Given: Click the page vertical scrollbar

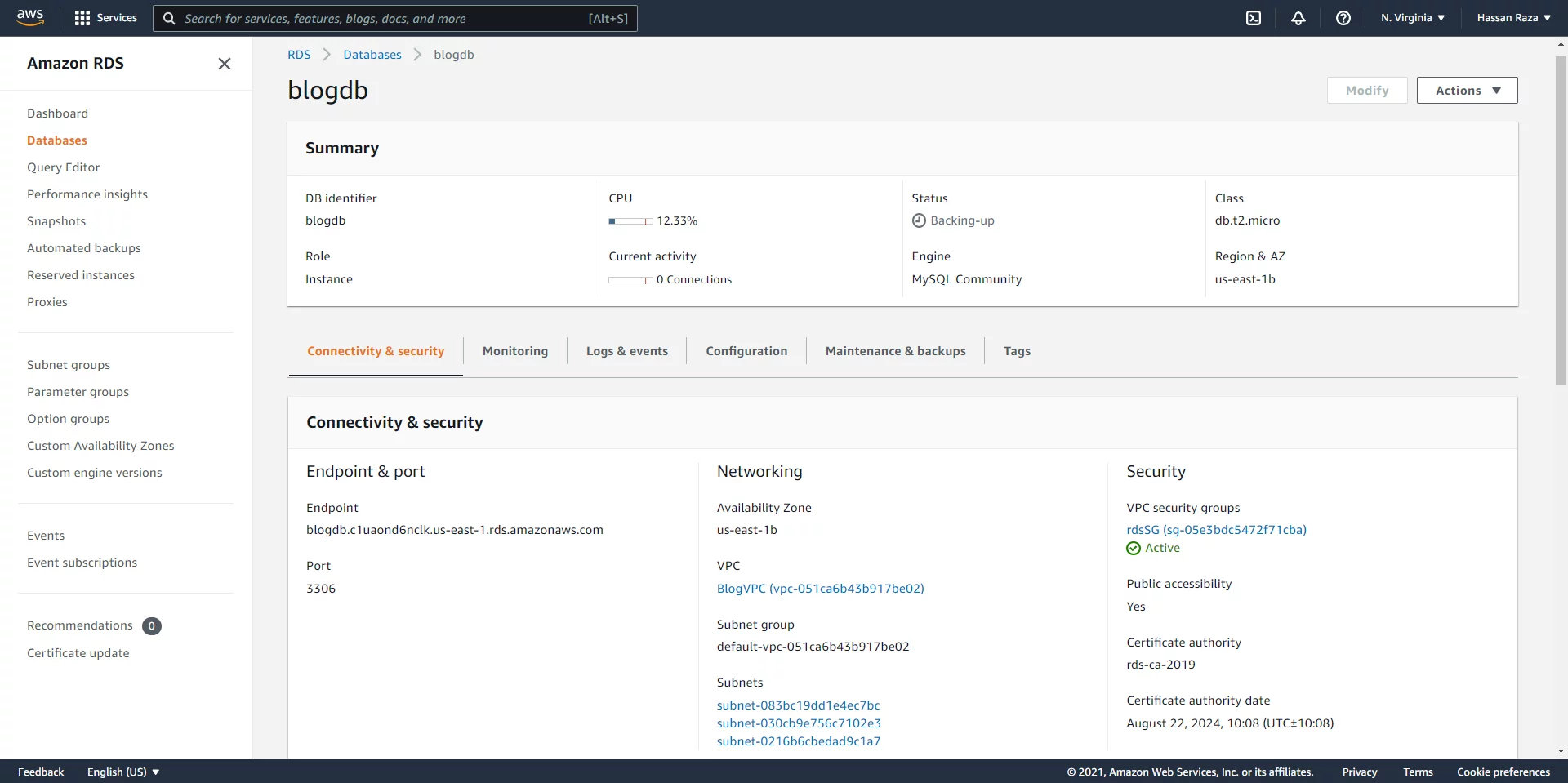Looking at the screenshot, I should (1561, 220).
